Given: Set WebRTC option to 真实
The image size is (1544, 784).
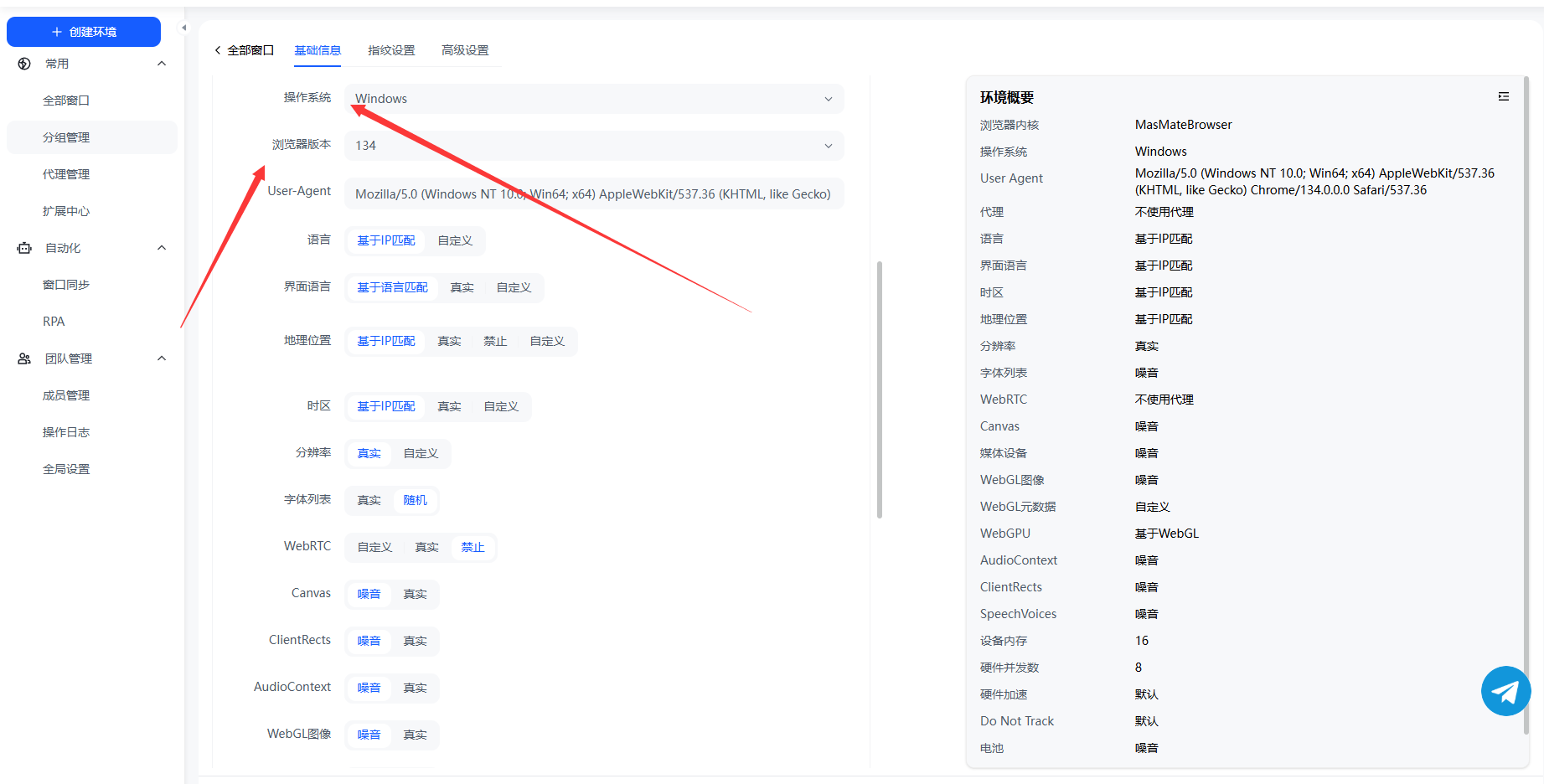Looking at the screenshot, I should (426, 547).
